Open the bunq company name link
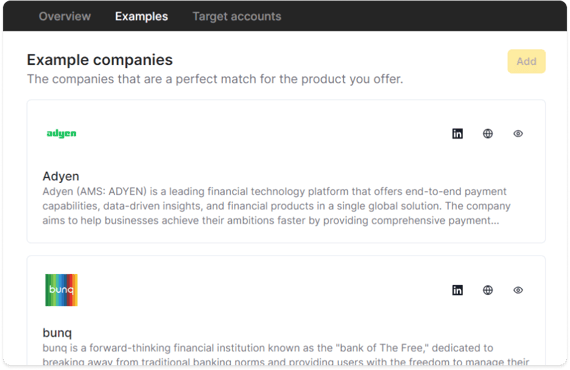570x370 pixels. 57,333
